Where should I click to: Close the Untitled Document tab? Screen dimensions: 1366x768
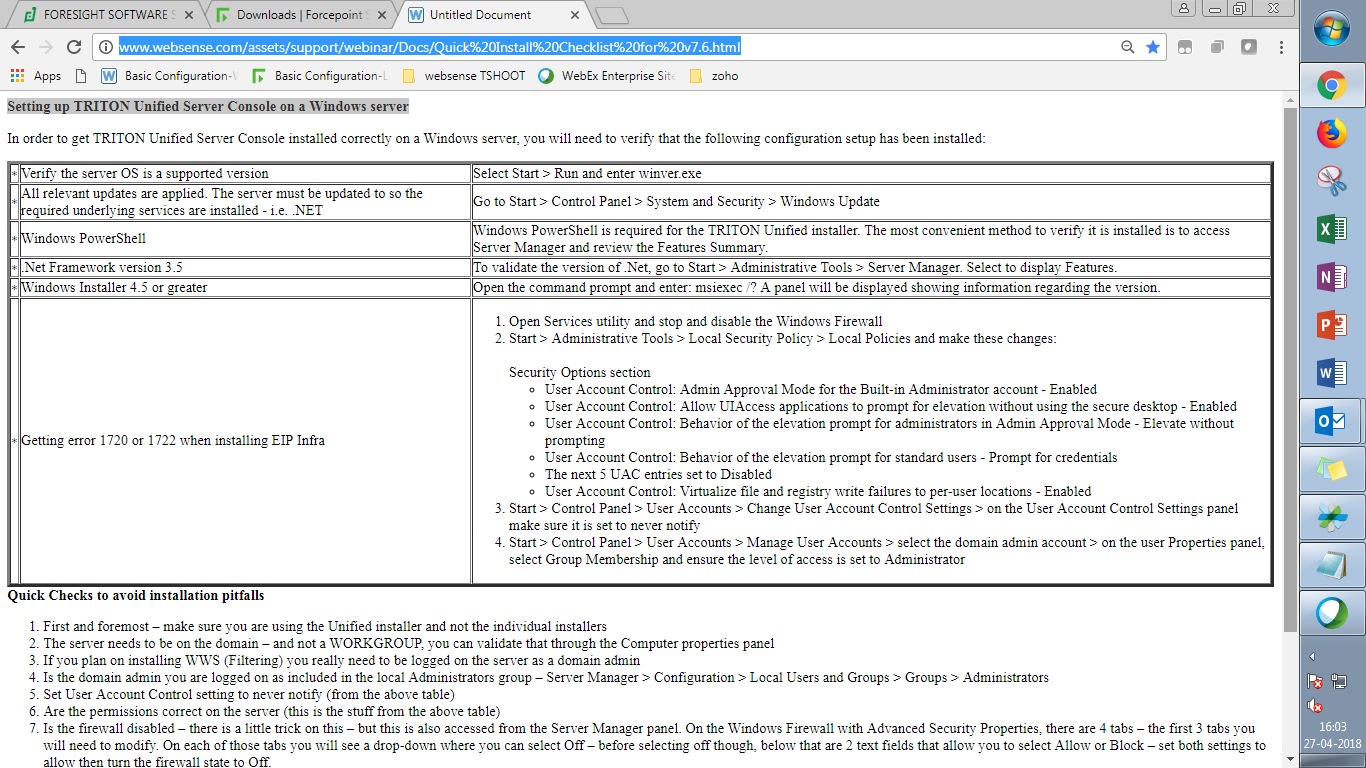click(x=575, y=15)
